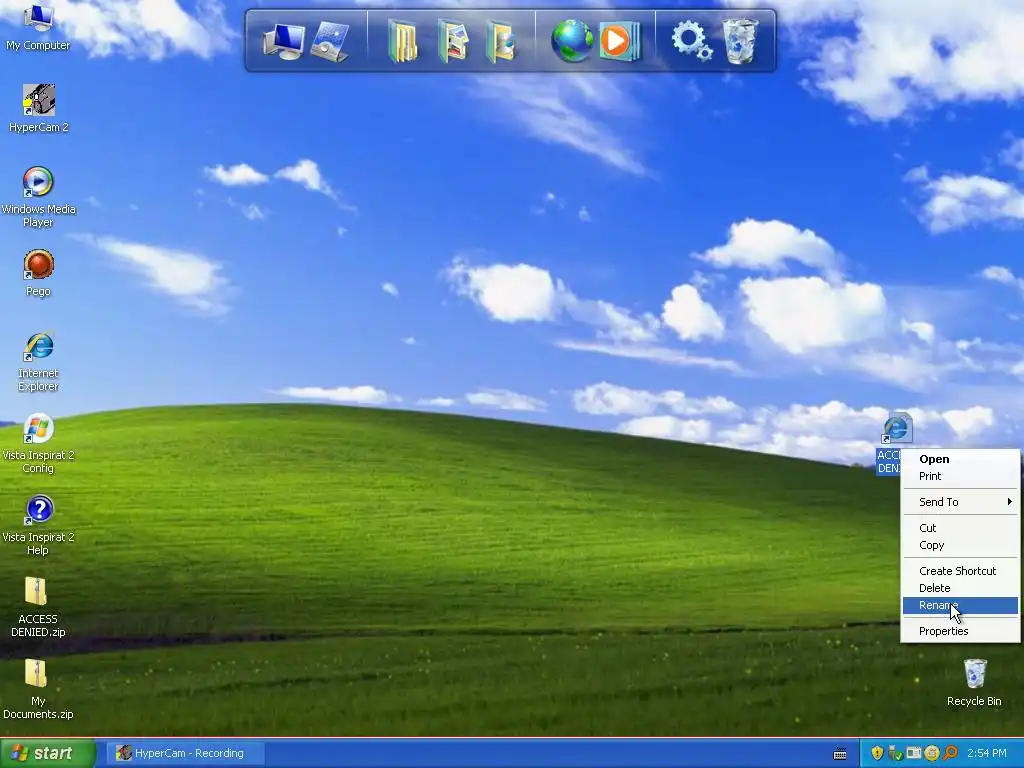The width and height of the screenshot is (1024, 768).
Task: Select the HyperCam 2 desktop shortcut
Action: (38, 108)
